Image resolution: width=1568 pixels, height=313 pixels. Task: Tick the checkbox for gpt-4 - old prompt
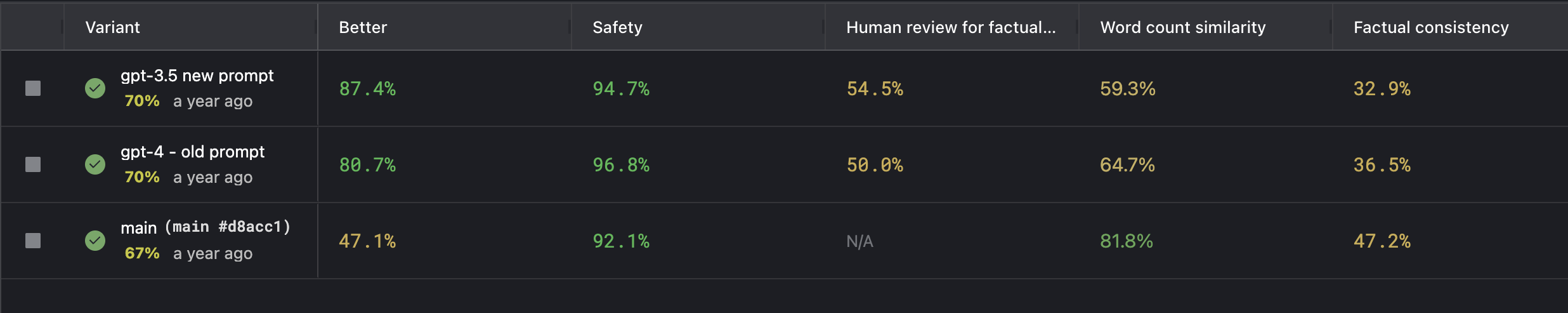[33, 164]
